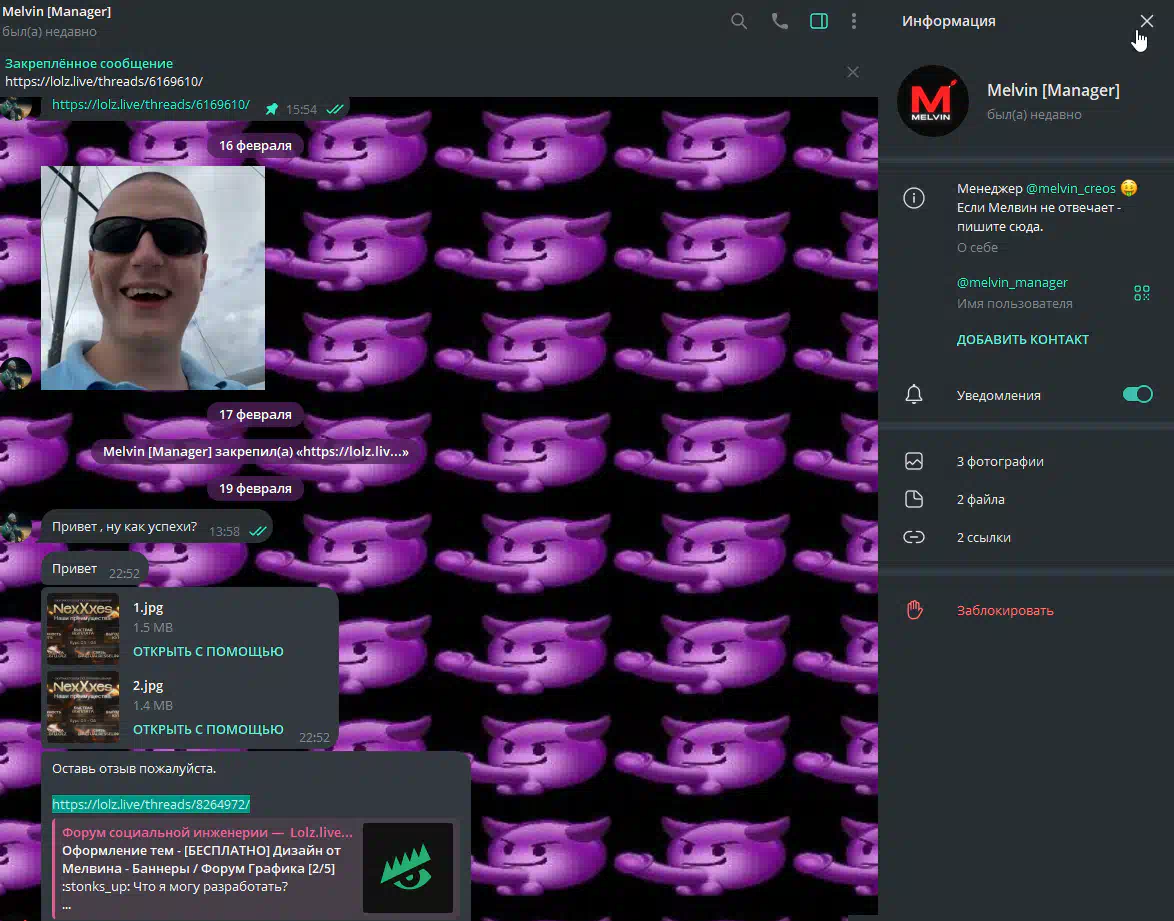Image resolution: width=1174 pixels, height=921 pixels.
Task: Click the lolz.live link preview eye logo
Action: 408,868
